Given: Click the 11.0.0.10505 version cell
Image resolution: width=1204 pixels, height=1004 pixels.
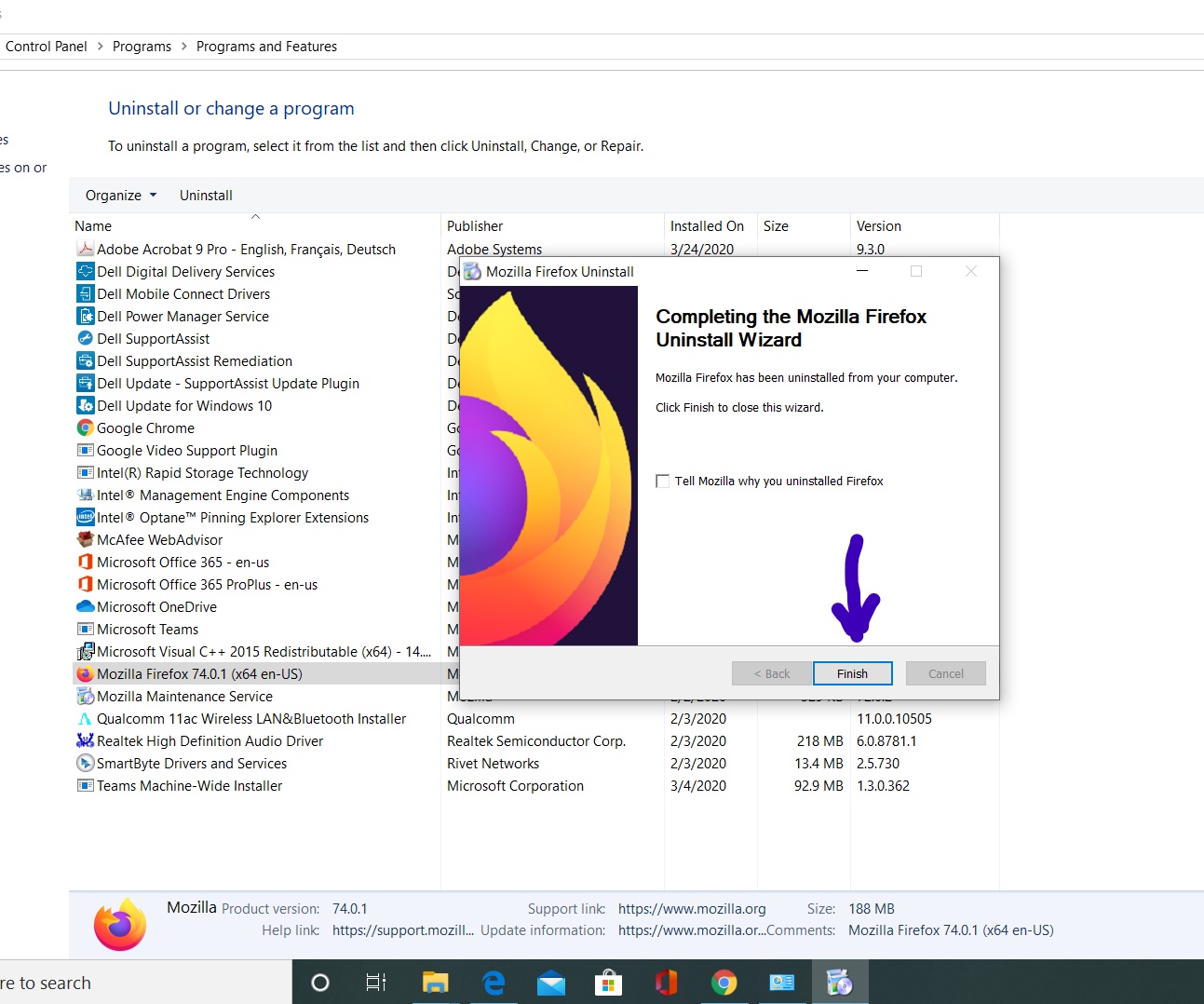Looking at the screenshot, I should [894, 718].
